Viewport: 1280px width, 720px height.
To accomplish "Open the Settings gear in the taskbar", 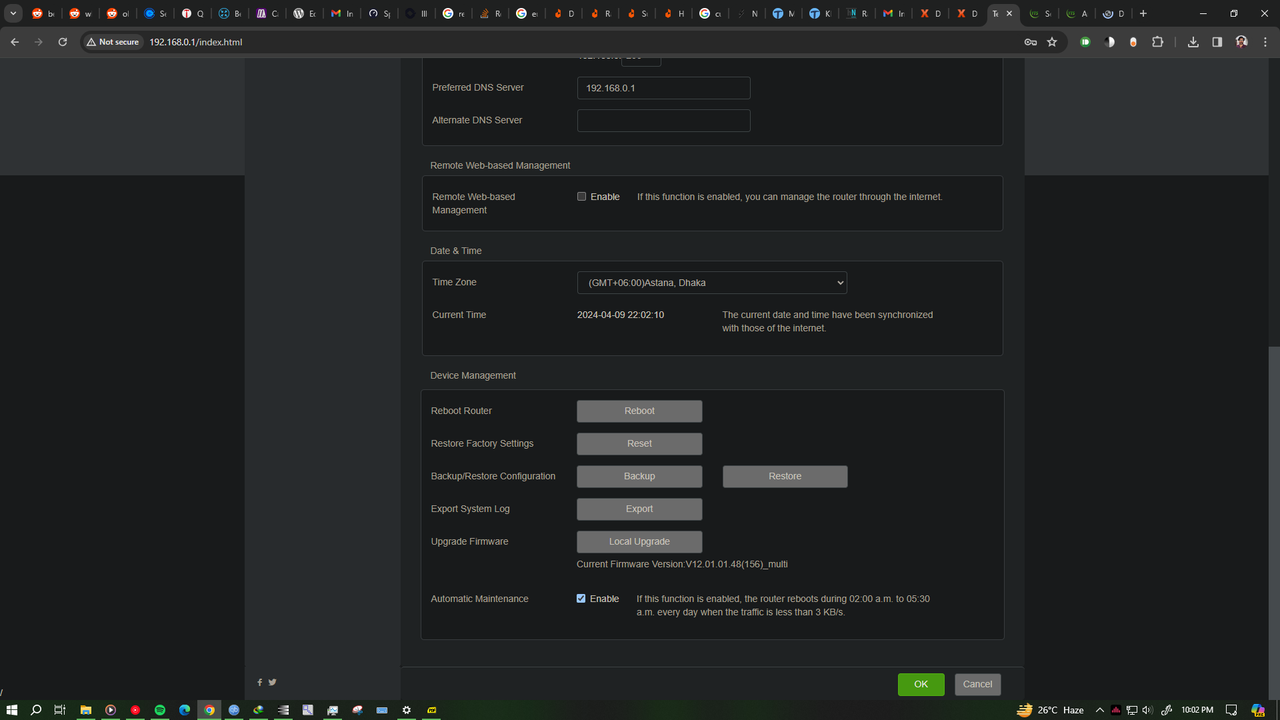I will pos(406,710).
